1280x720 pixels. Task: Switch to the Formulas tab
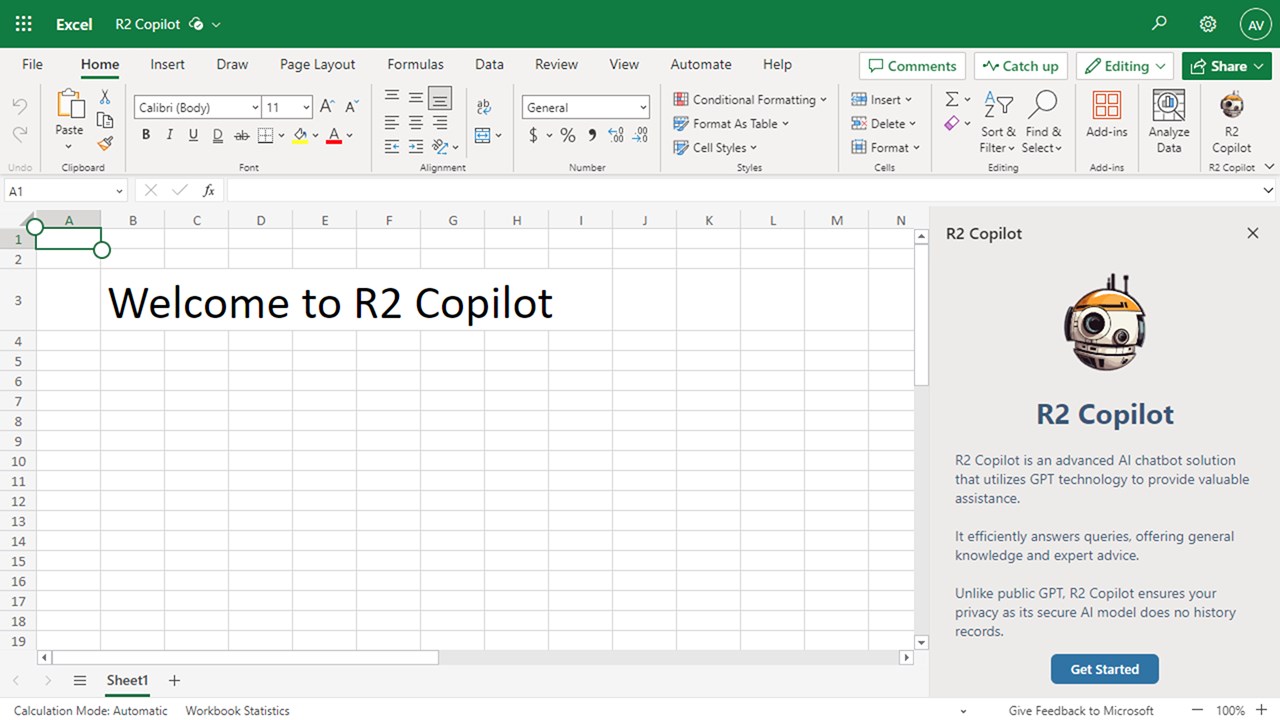click(x=415, y=64)
